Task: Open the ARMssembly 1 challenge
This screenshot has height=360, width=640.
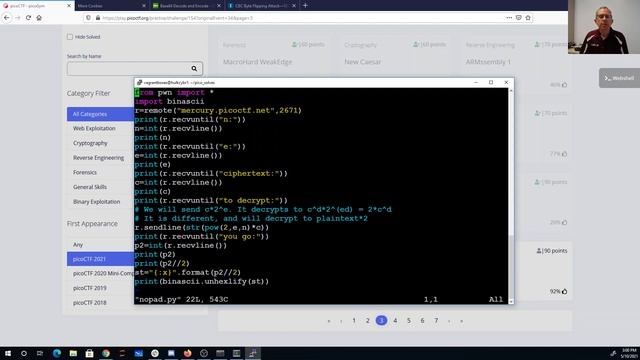Action: 488,62
